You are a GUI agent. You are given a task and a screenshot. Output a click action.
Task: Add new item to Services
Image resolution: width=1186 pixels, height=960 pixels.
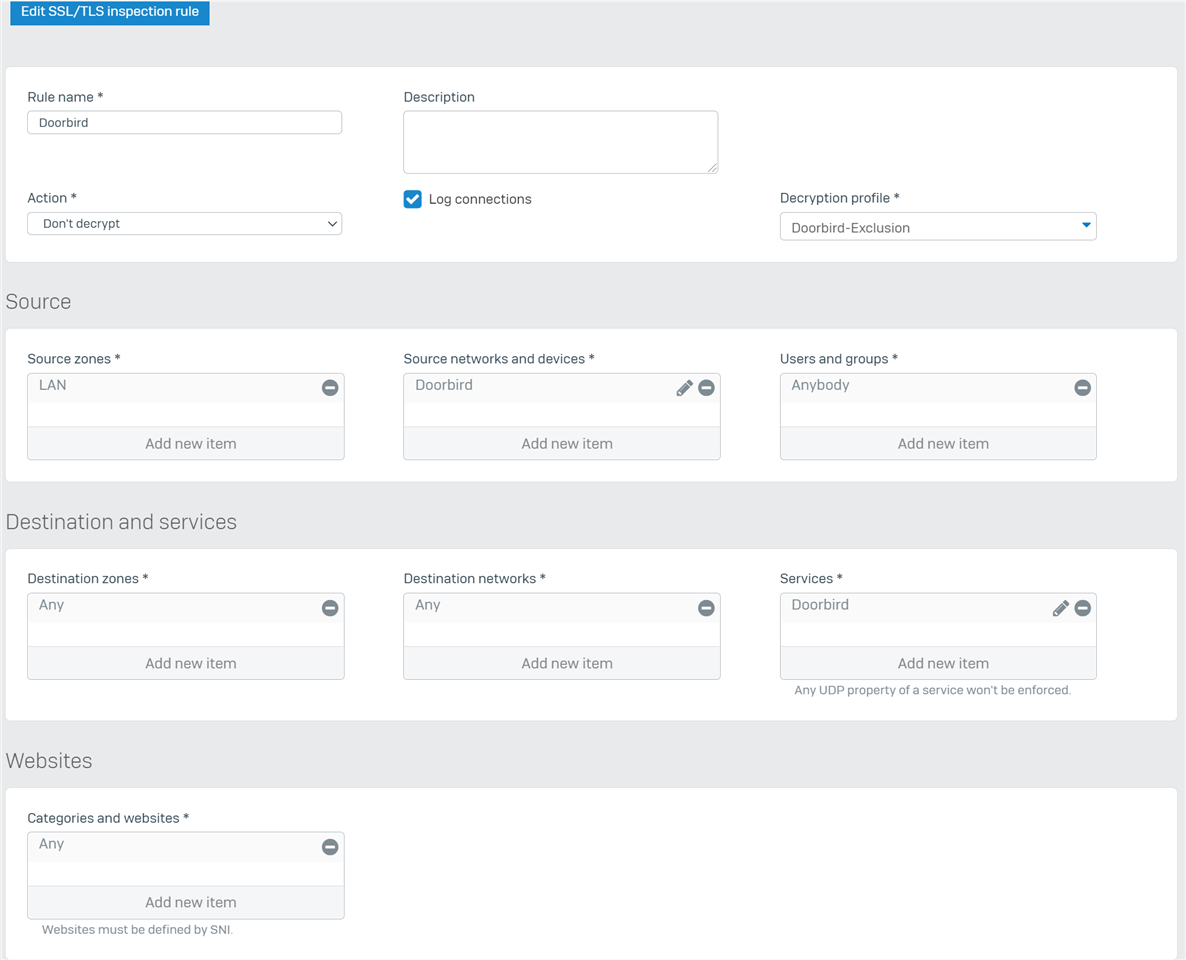938,663
